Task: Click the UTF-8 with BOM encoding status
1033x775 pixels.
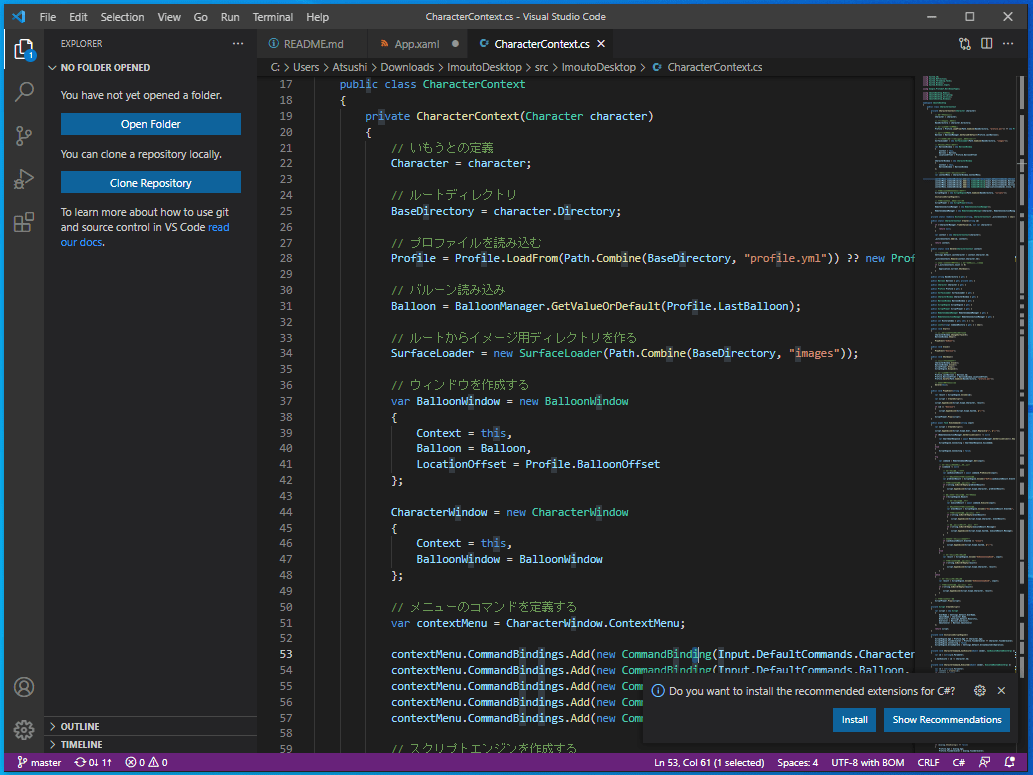Action: (x=868, y=762)
